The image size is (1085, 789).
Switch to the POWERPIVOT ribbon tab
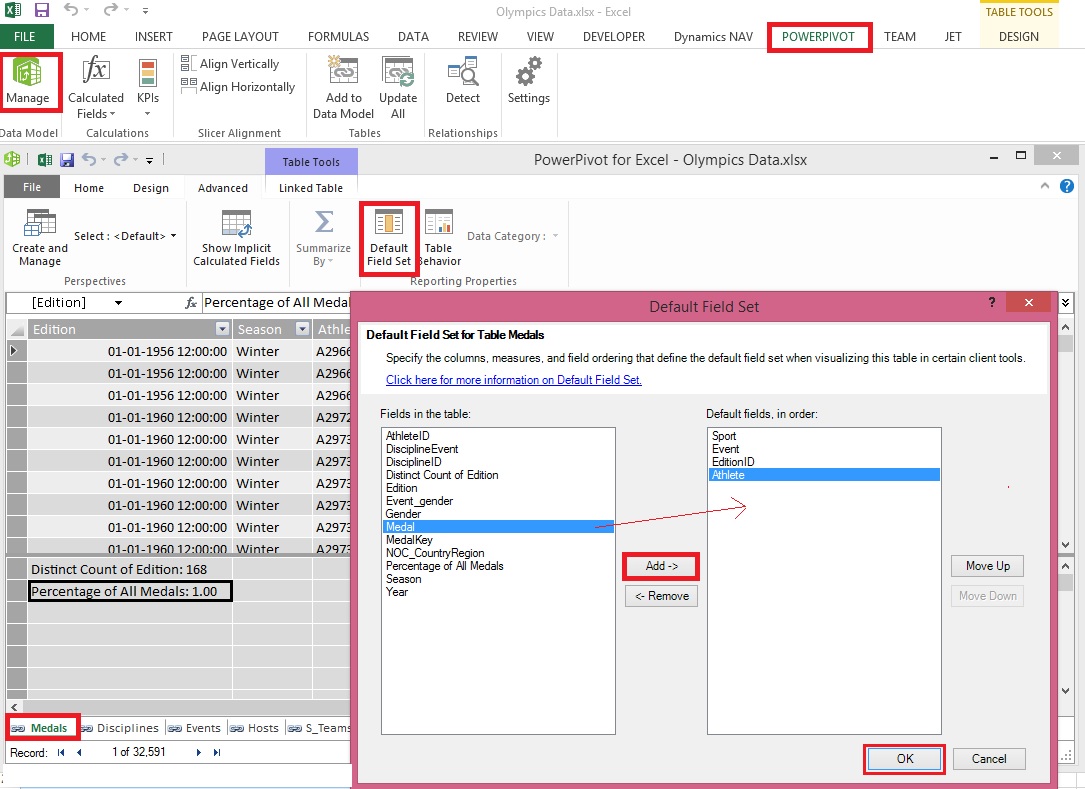click(820, 37)
